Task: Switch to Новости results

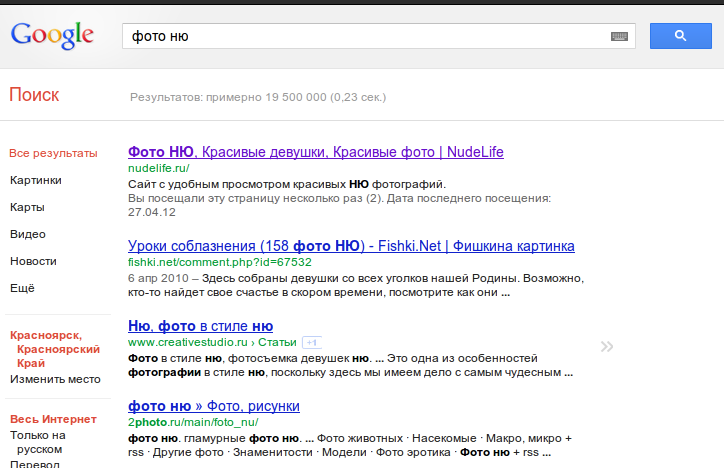Action: (33, 261)
